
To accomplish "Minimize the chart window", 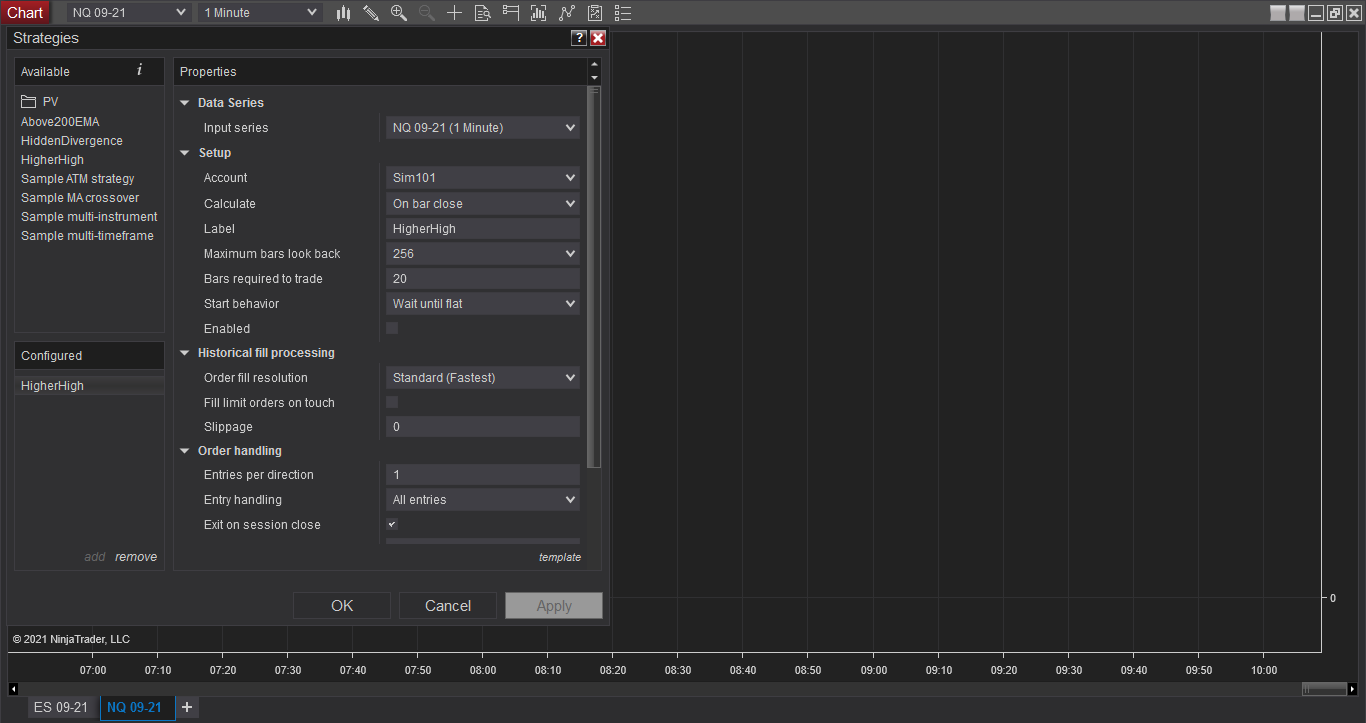I will coord(1316,13).
